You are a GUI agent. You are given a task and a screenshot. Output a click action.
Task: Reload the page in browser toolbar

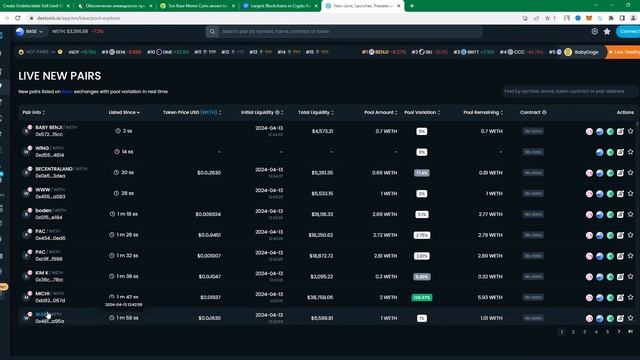(x=18, y=18)
